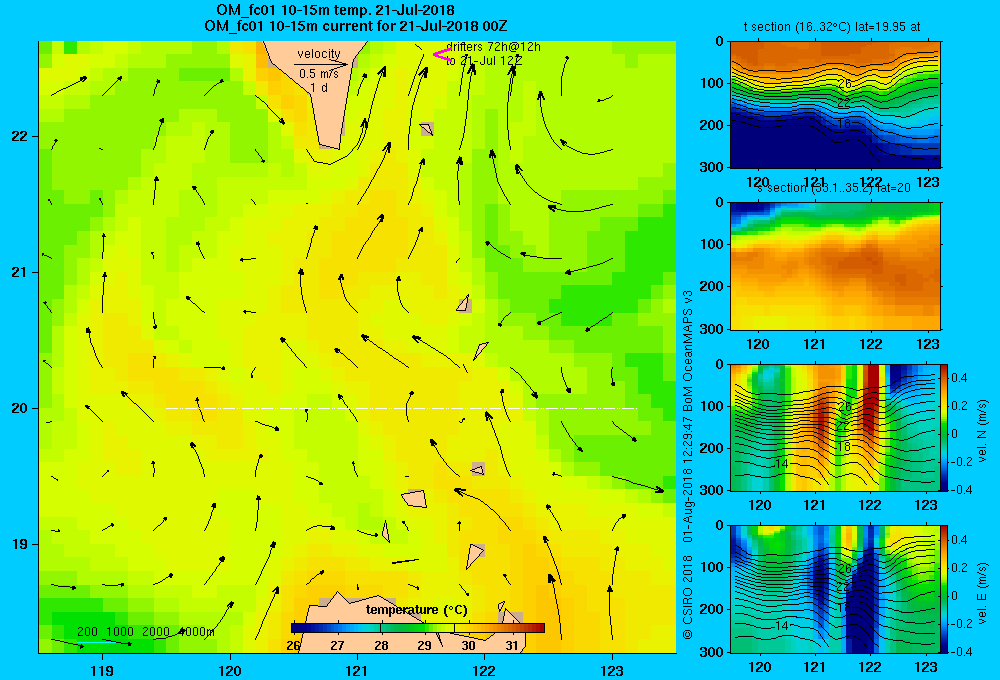The height and width of the screenshot is (680, 1000).
Task: Click latitude label '22' on main map axis
Action: [x=19, y=136]
